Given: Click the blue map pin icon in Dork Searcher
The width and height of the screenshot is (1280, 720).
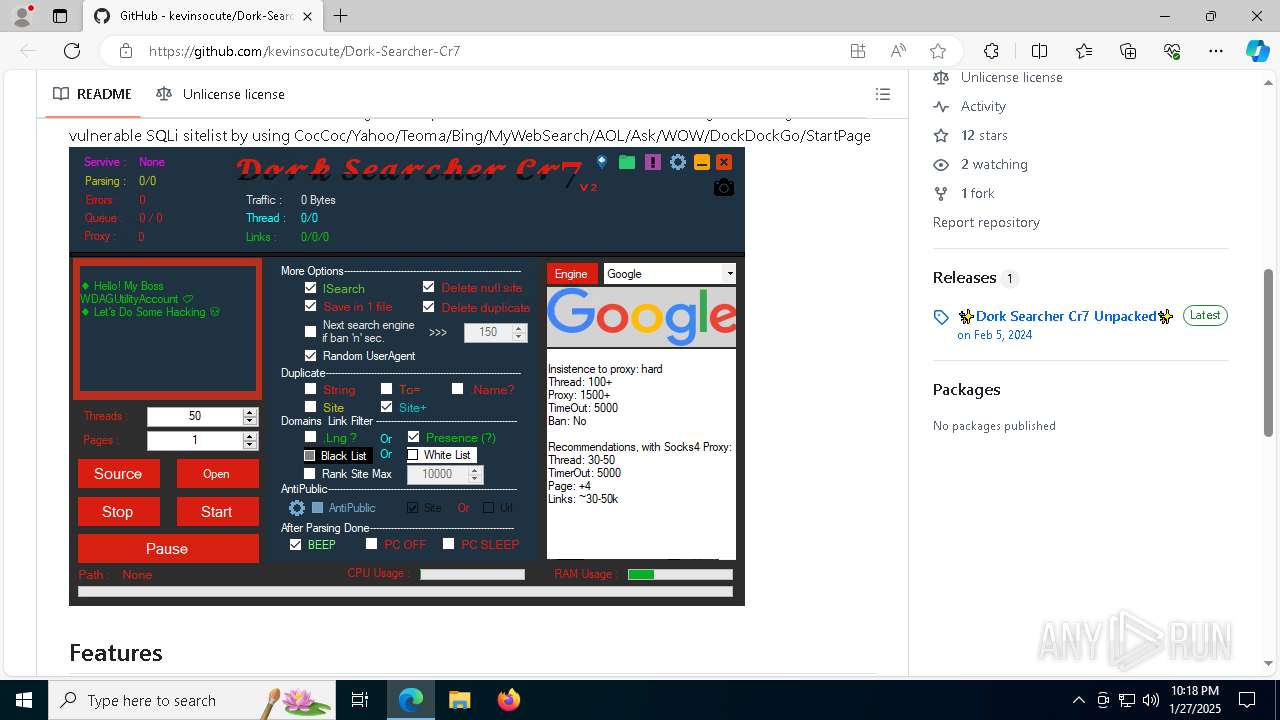Looking at the screenshot, I should (x=602, y=161).
